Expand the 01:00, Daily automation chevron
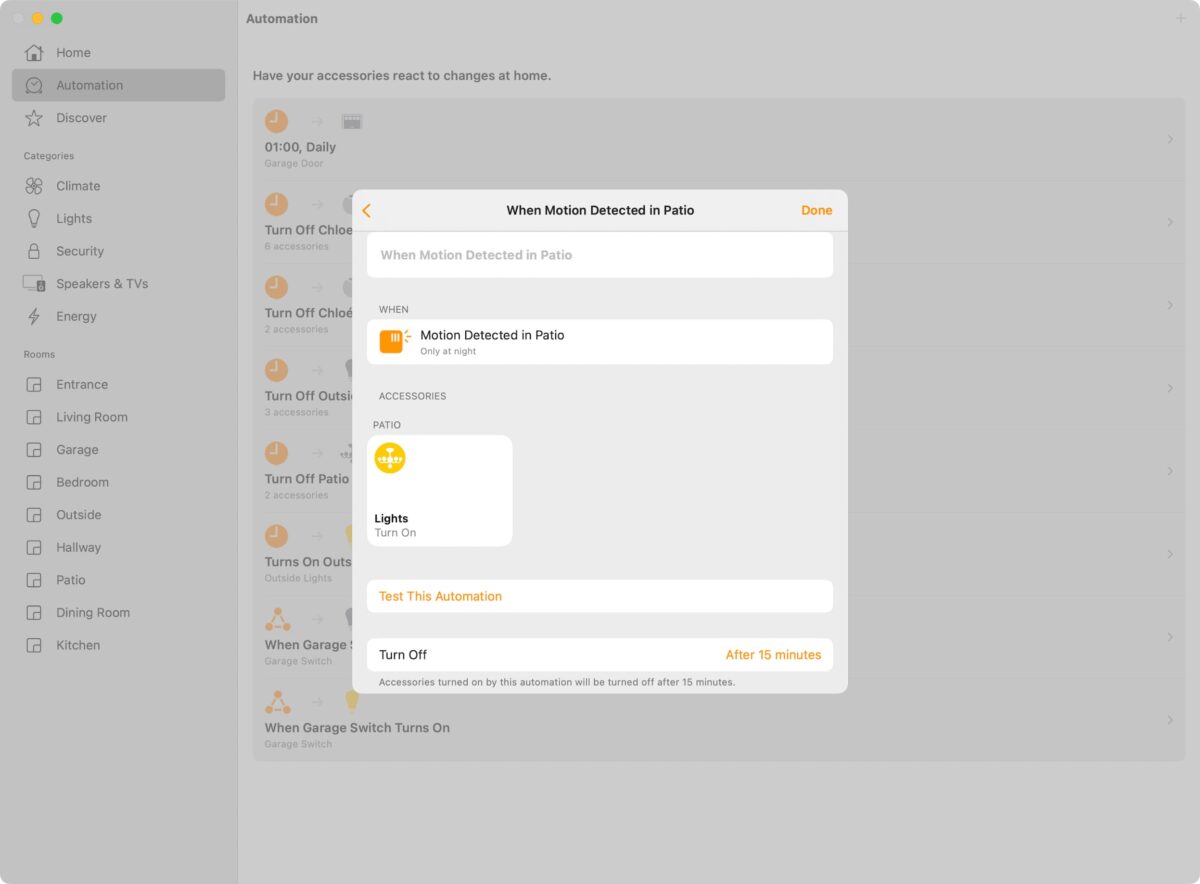 coord(1170,139)
